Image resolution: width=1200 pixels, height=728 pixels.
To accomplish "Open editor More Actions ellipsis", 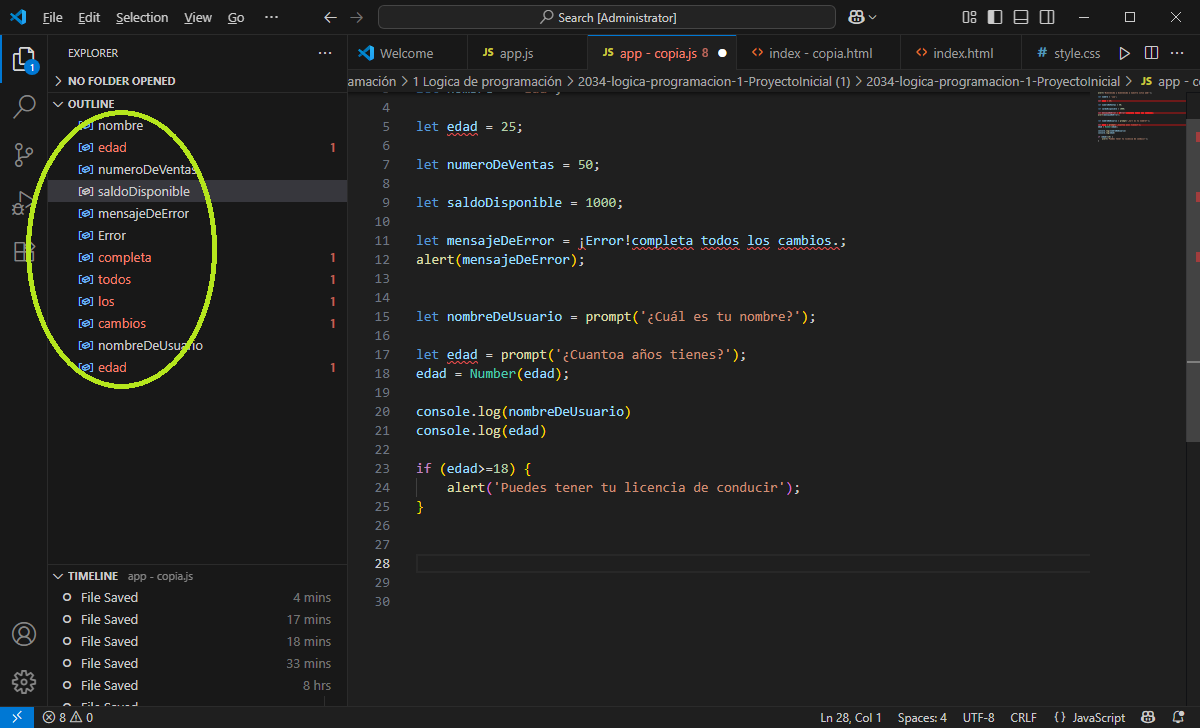I will pyautogui.click(x=1177, y=53).
